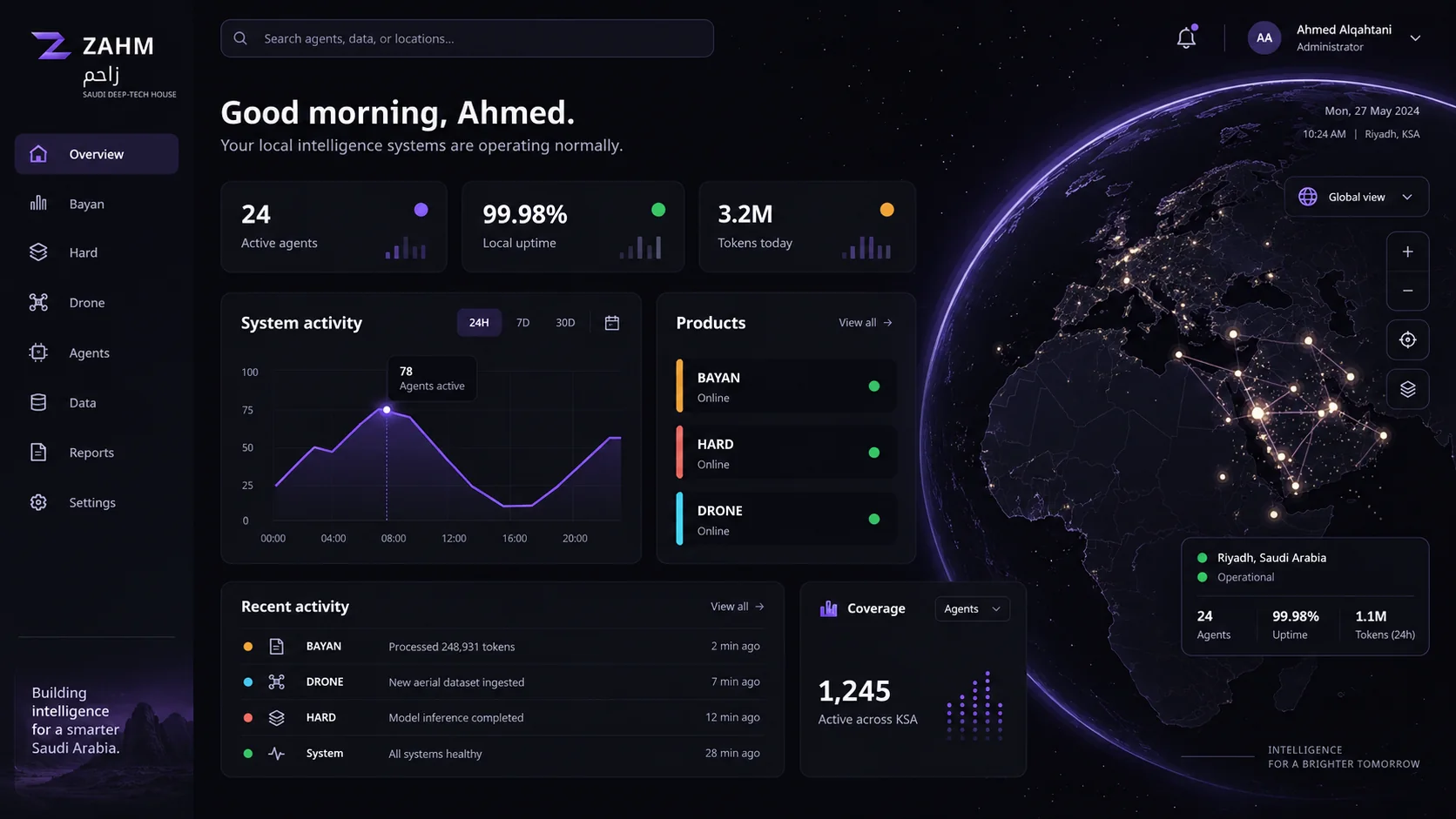The image size is (1456, 819).
Task: Switch system activity to 7D
Action: 522,323
